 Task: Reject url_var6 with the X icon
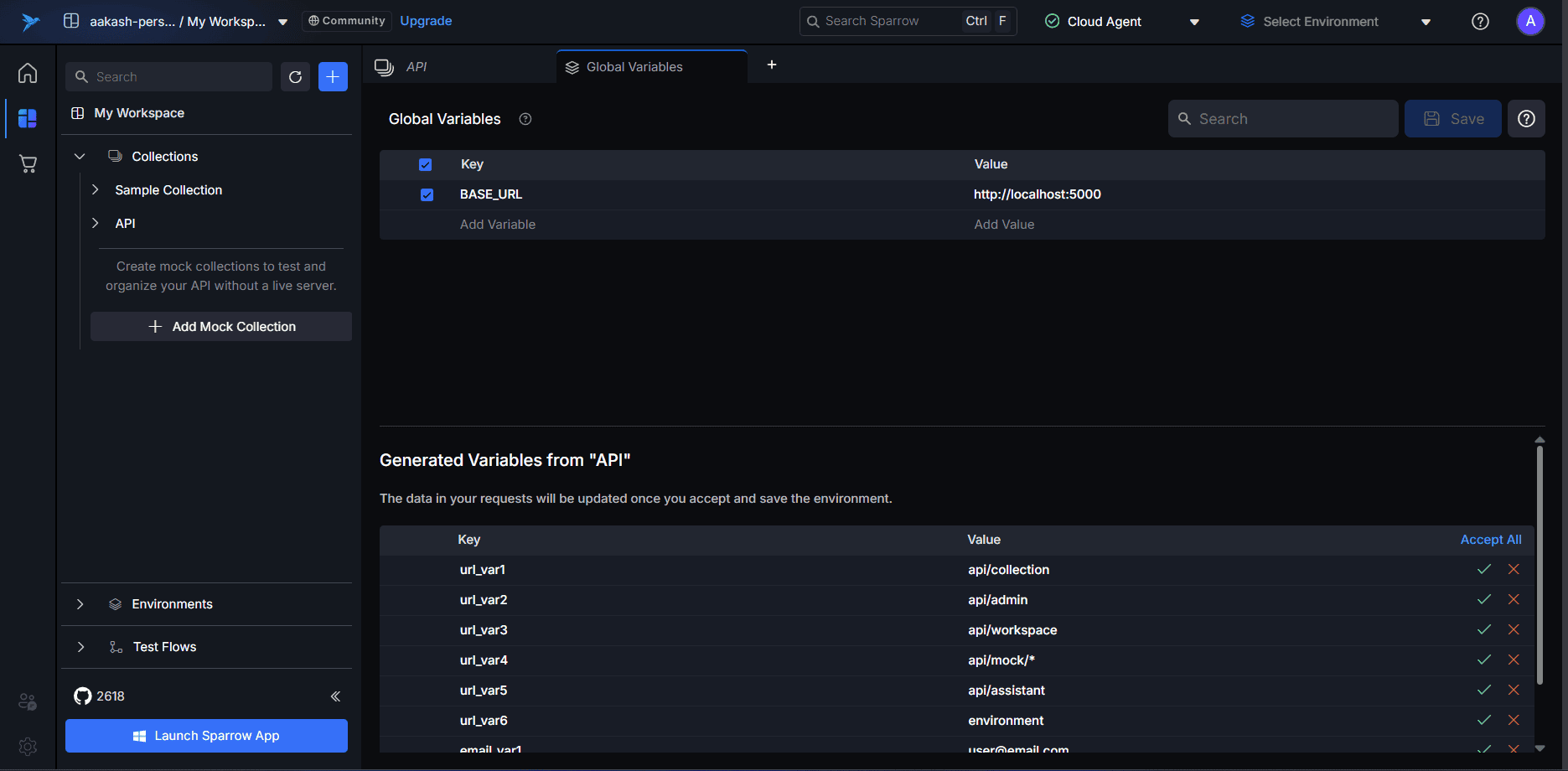[x=1514, y=720]
